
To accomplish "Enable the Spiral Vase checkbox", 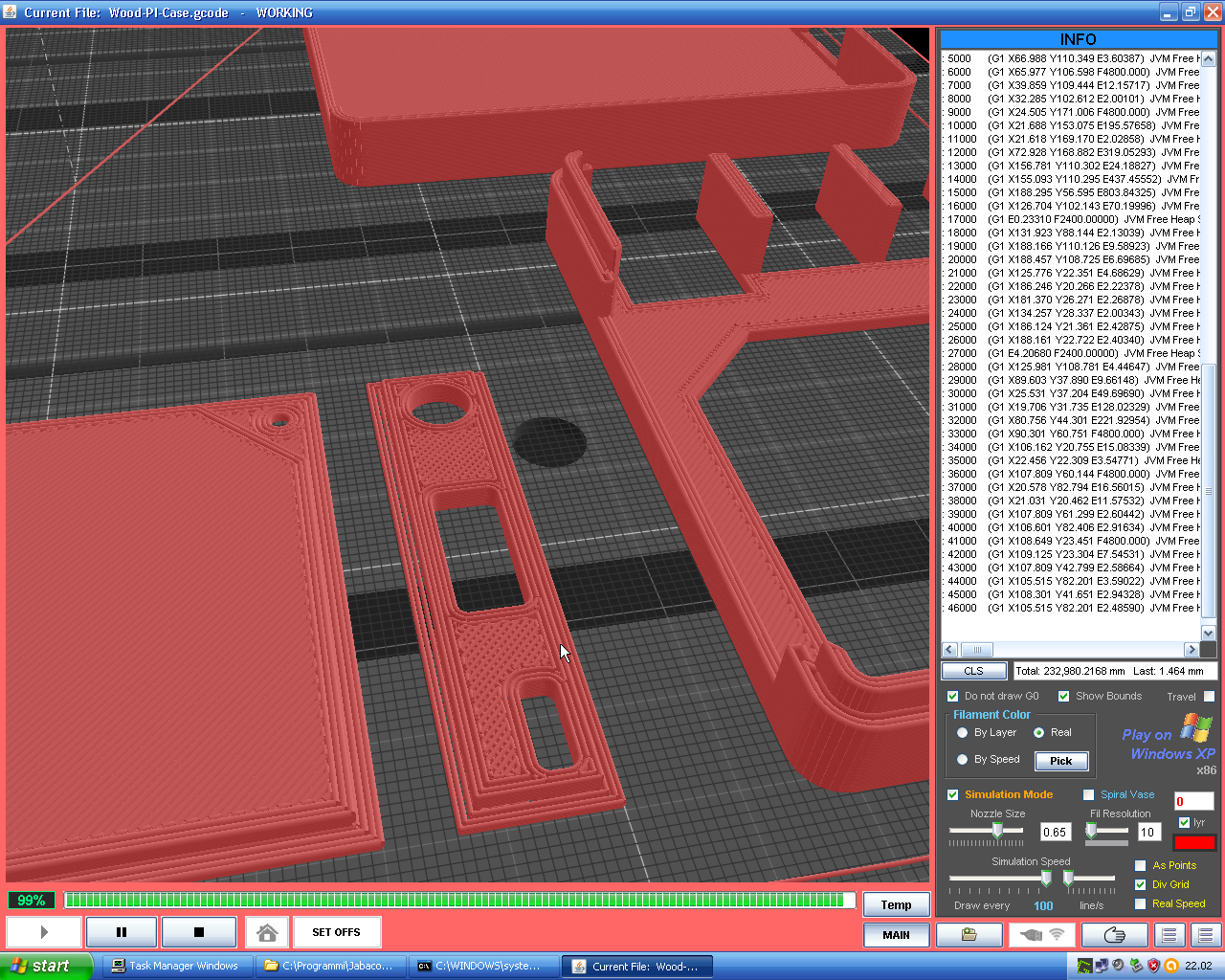I will click(1088, 794).
